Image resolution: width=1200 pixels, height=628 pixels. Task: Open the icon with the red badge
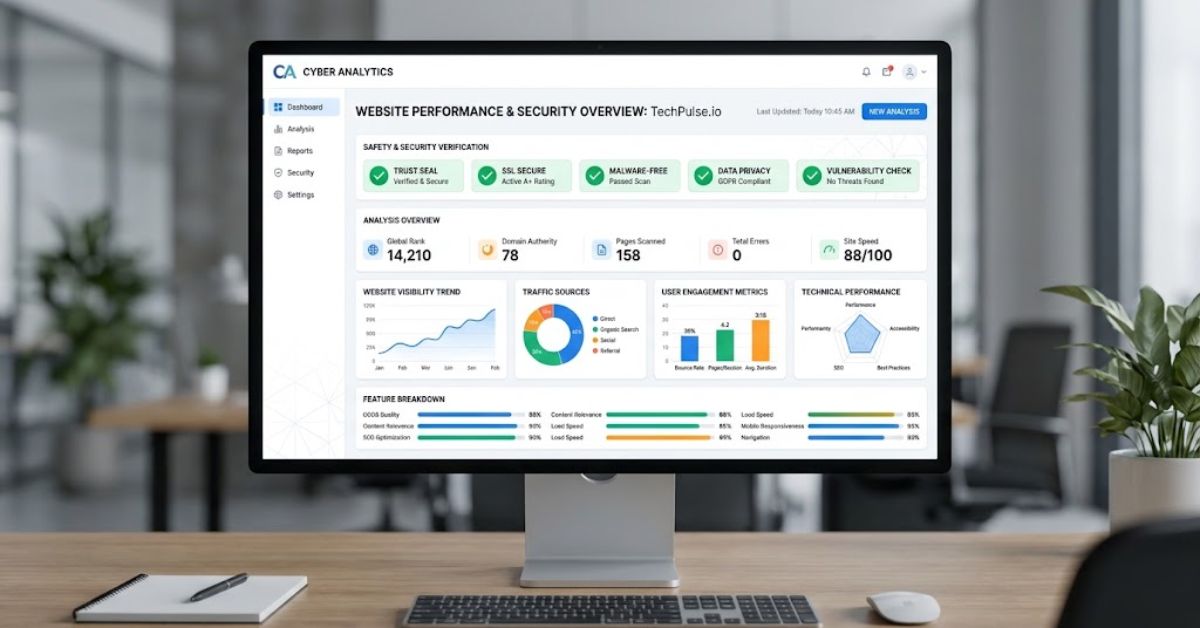point(887,72)
